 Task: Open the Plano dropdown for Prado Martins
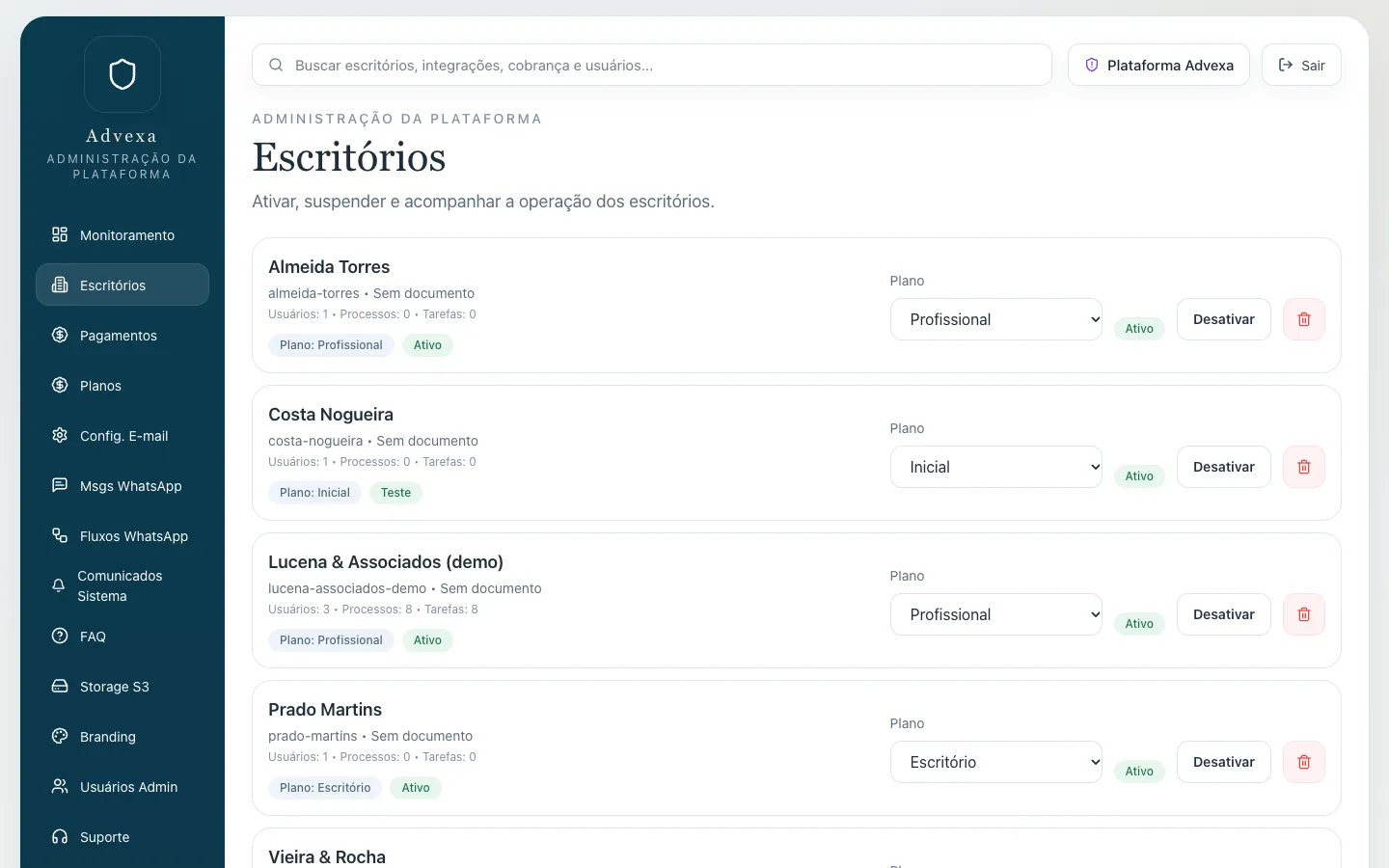pyautogui.click(x=996, y=762)
